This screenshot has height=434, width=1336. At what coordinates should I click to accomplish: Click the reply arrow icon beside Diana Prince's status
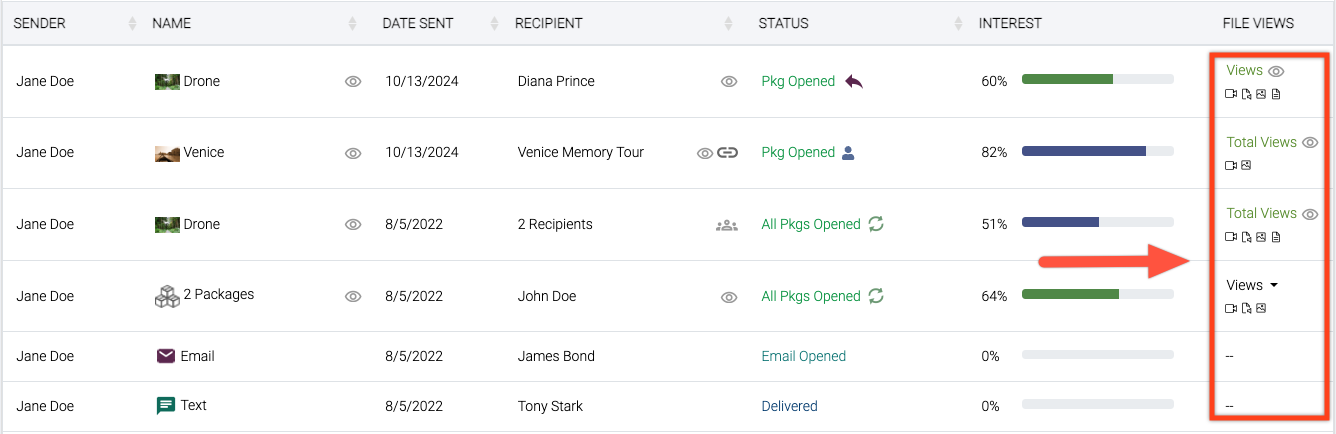853,81
